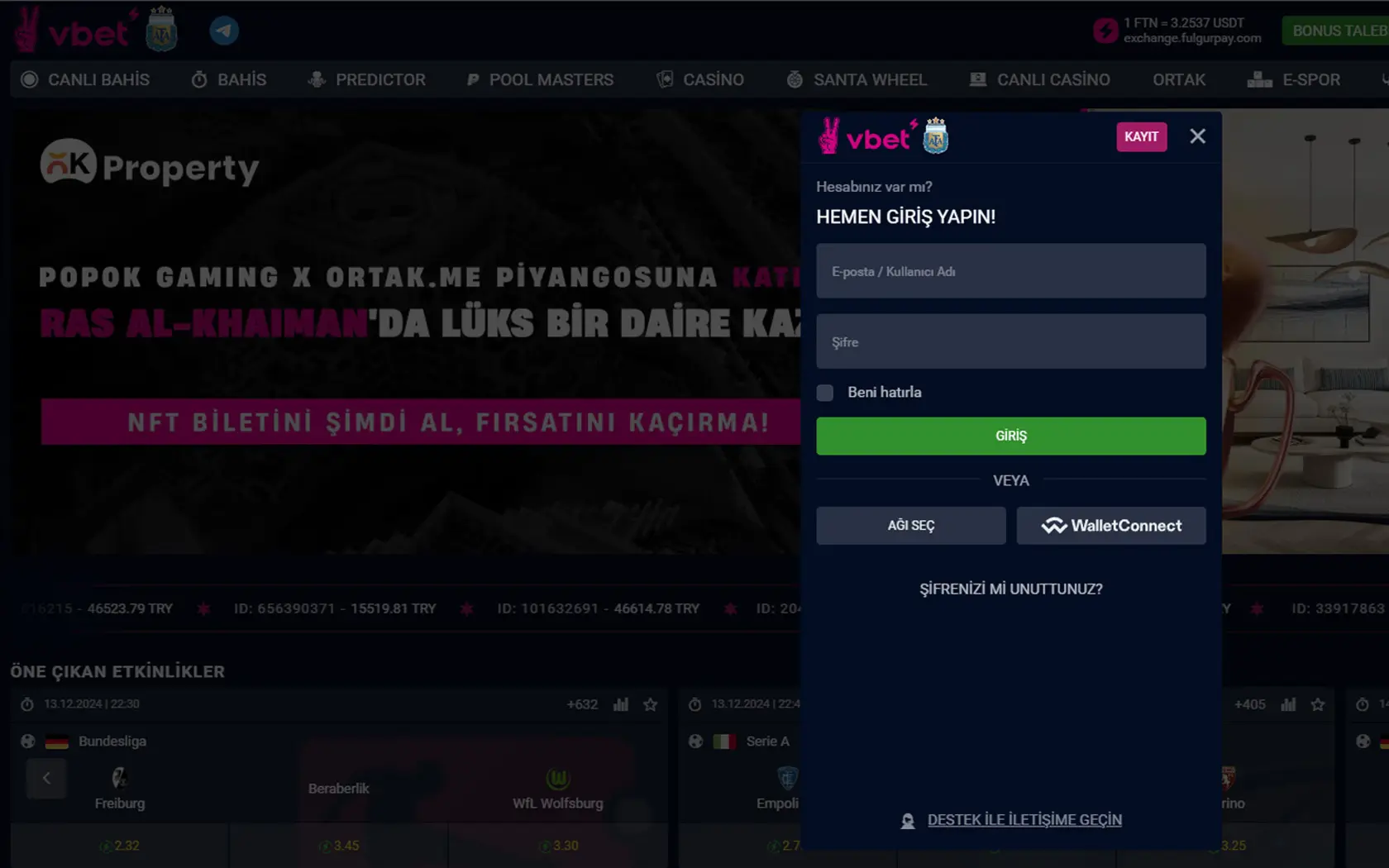Click the Şifre password field
The height and width of the screenshot is (868, 1389).
click(x=1010, y=341)
